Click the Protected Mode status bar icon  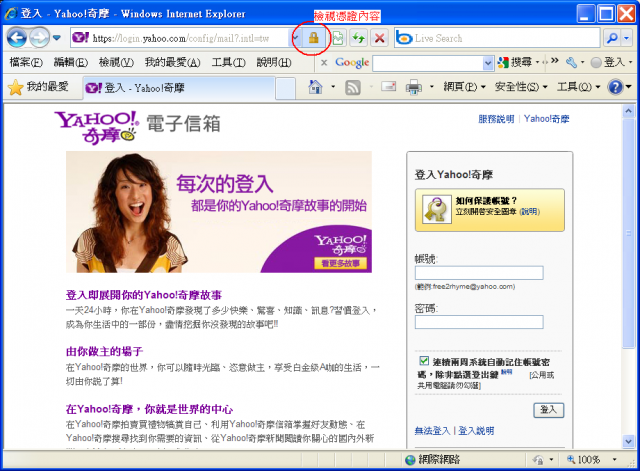click(538, 460)
